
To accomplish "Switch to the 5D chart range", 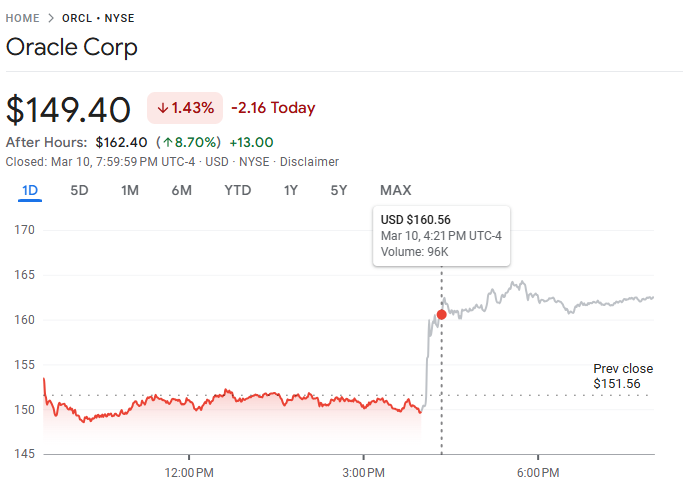I will click(x=79, y=191).
